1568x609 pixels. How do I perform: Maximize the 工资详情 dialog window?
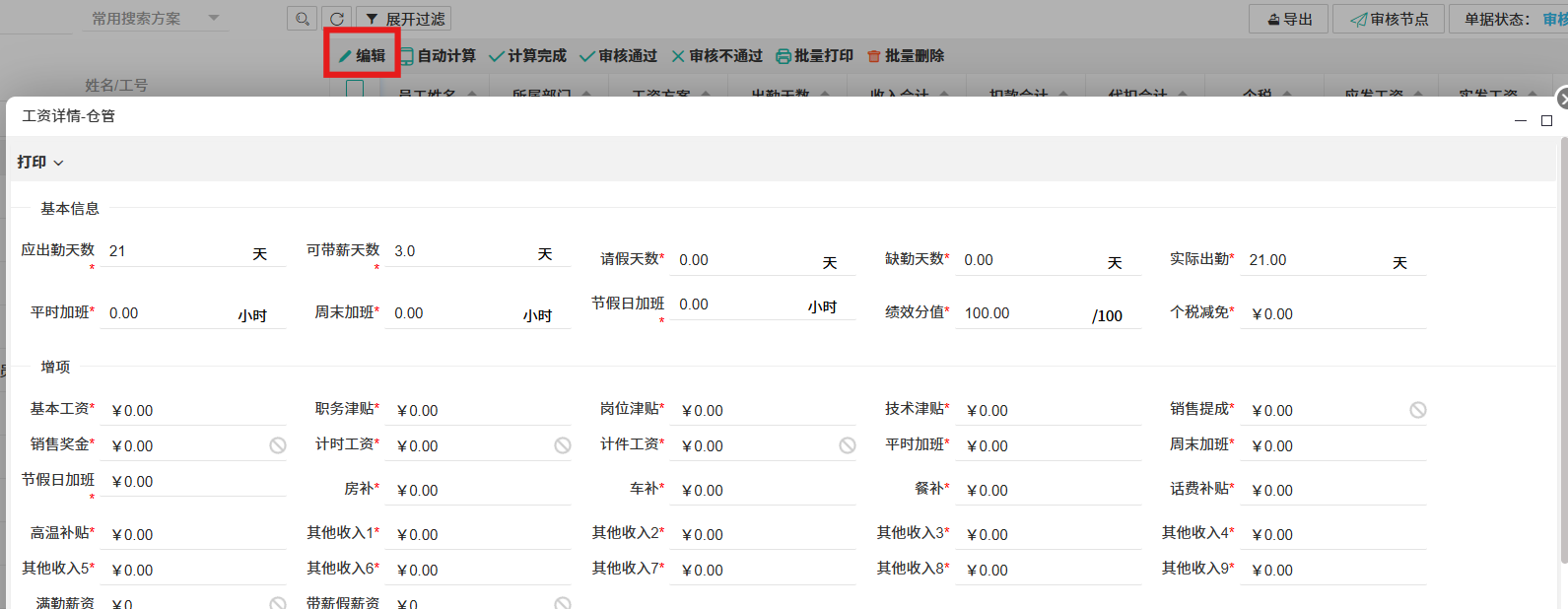click(x=1546, y=120)
